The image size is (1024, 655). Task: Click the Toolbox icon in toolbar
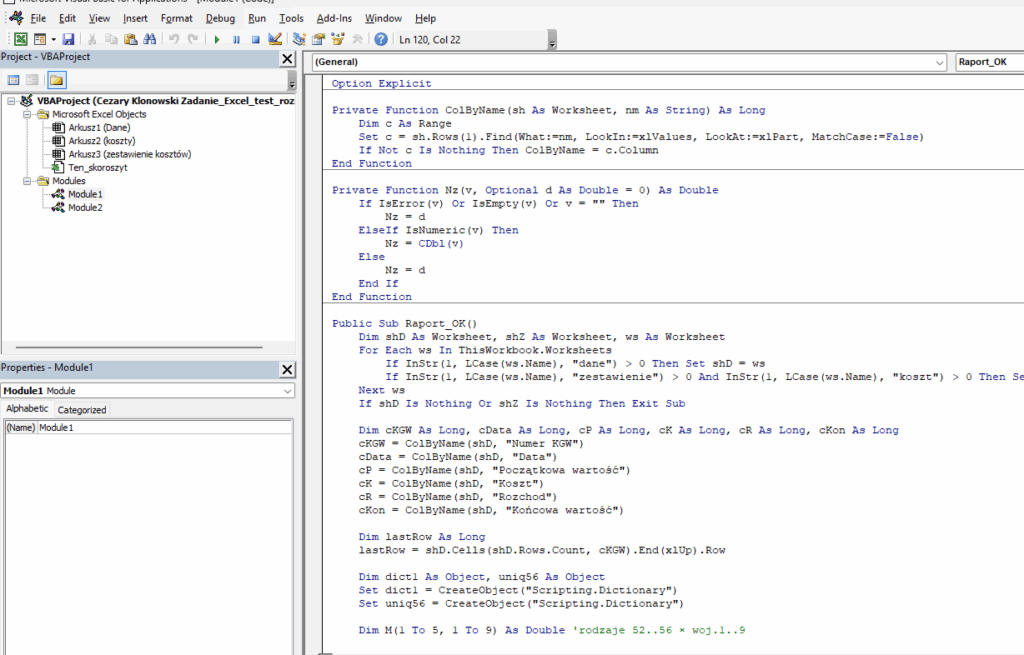(357, 39)
